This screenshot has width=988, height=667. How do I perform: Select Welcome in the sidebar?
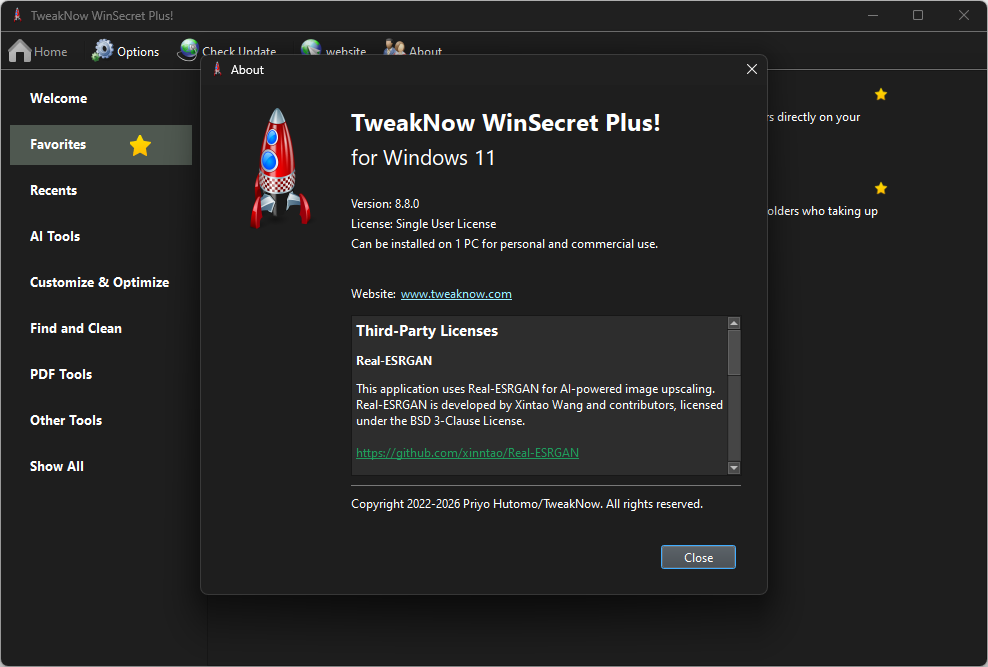click(59, 98)
